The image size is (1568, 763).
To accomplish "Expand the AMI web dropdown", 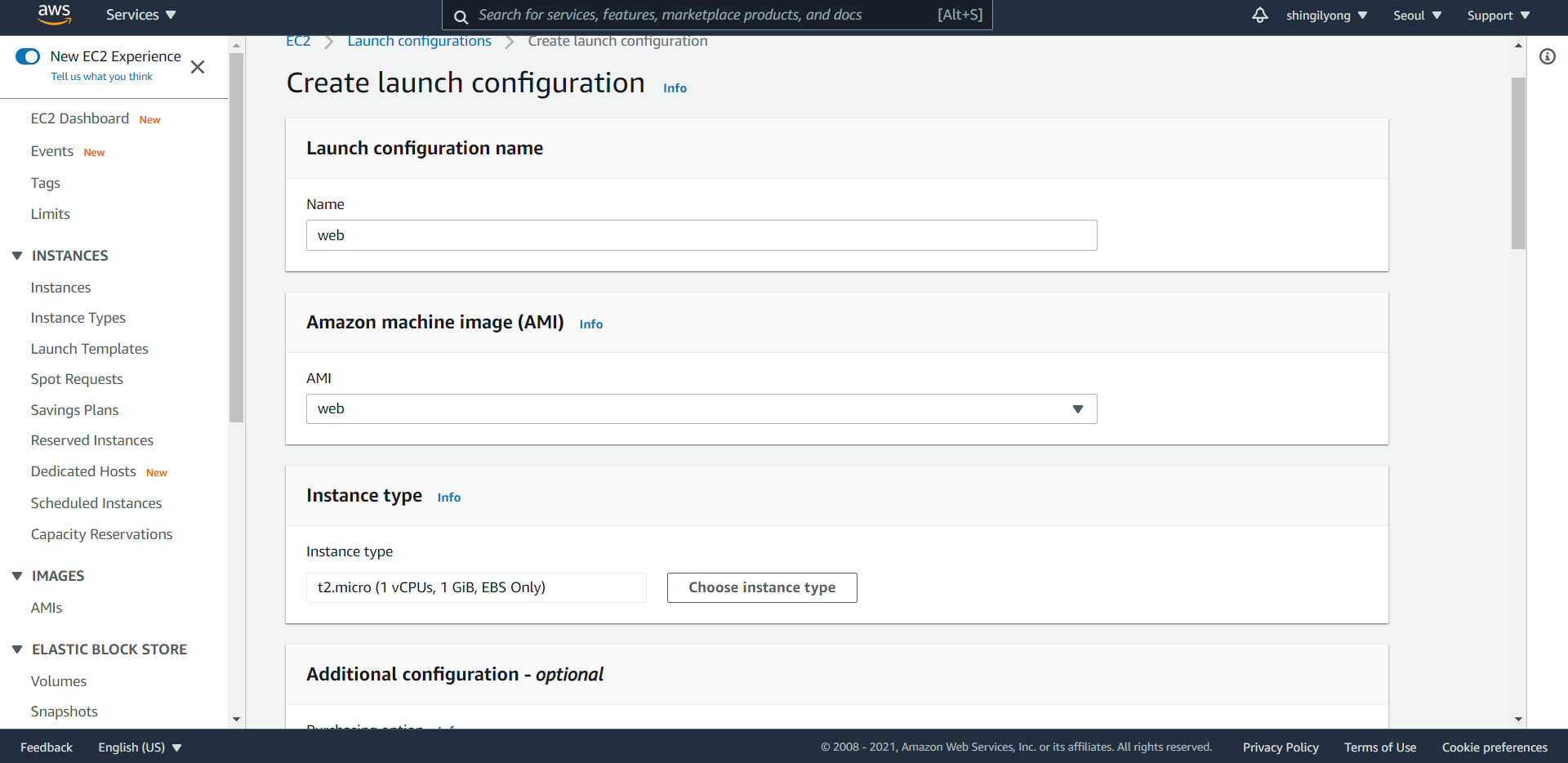I will [x=702, y=408].
